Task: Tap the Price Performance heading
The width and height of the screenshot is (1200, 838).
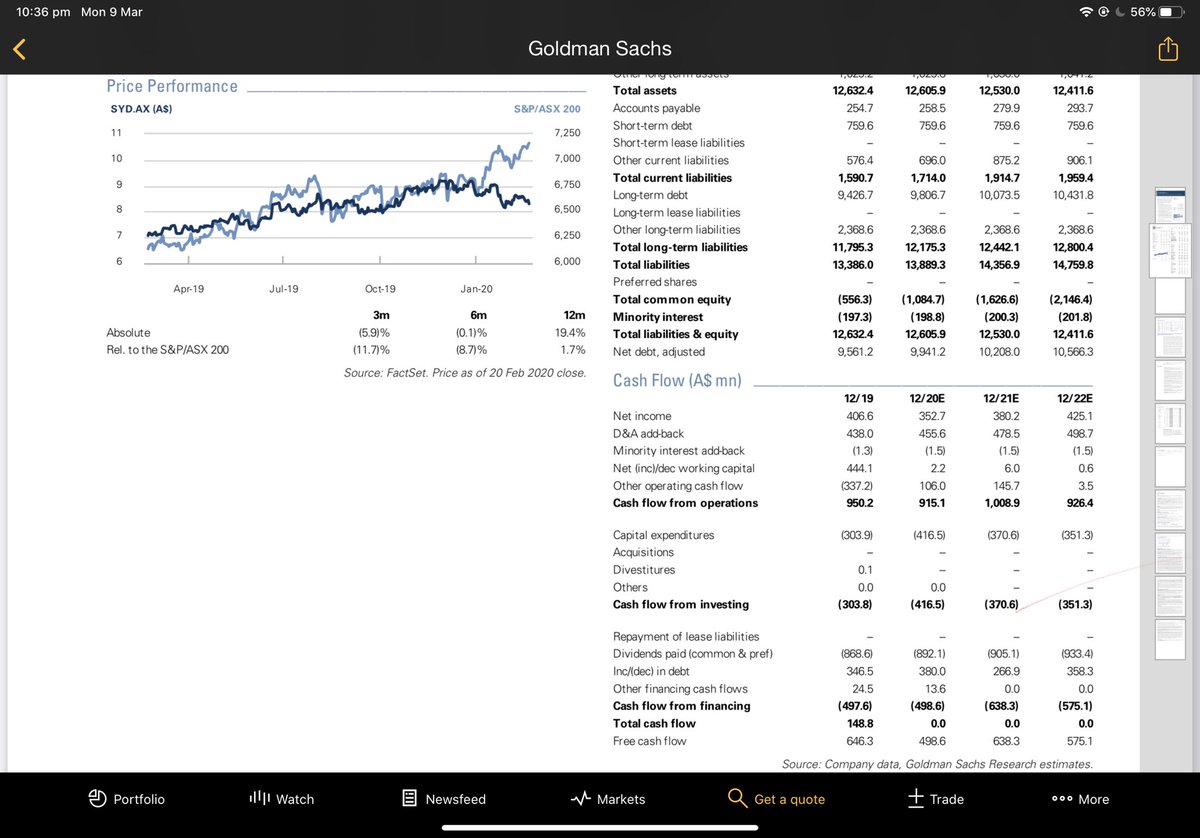Action: pos(172,86)
